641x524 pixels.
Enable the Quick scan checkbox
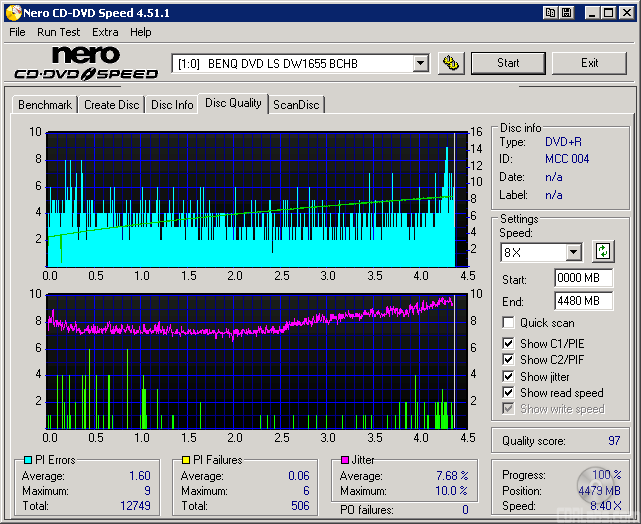click(509, 323)
